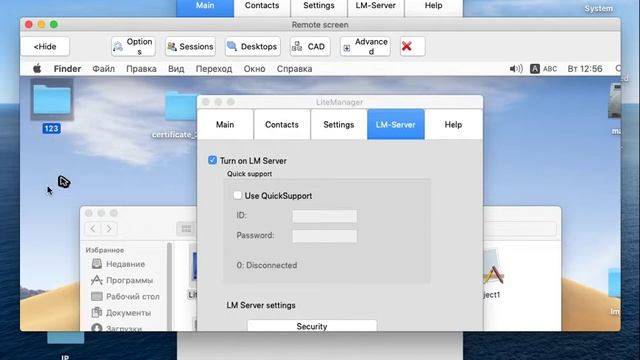The width and height of the screenshot is (640, 360).
Task: Go back in the Finder window
Action: [x=93, y=229]
